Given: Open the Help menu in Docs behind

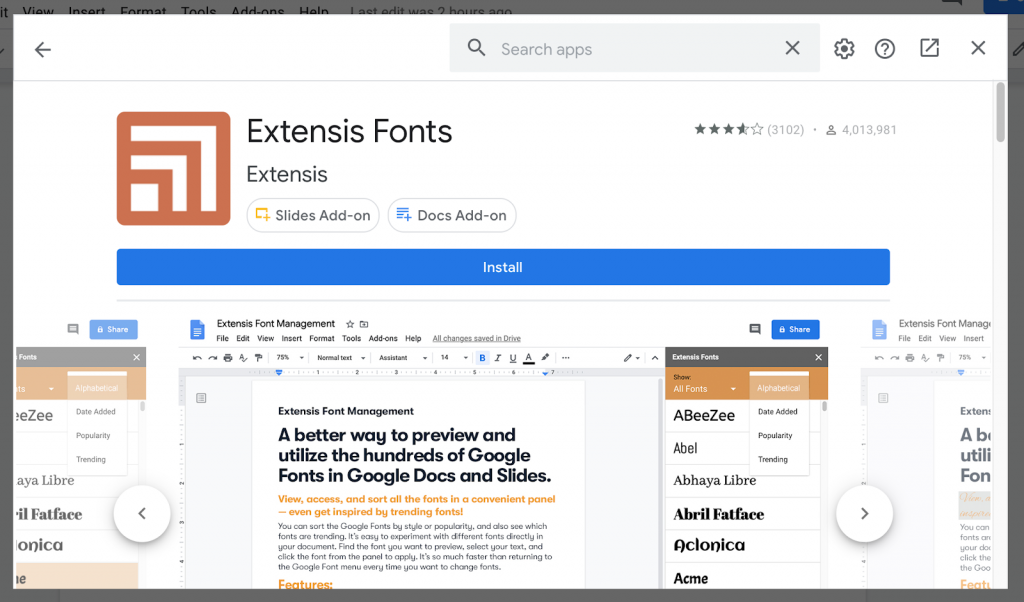Looking at the screenshot, I should [313, 11].
